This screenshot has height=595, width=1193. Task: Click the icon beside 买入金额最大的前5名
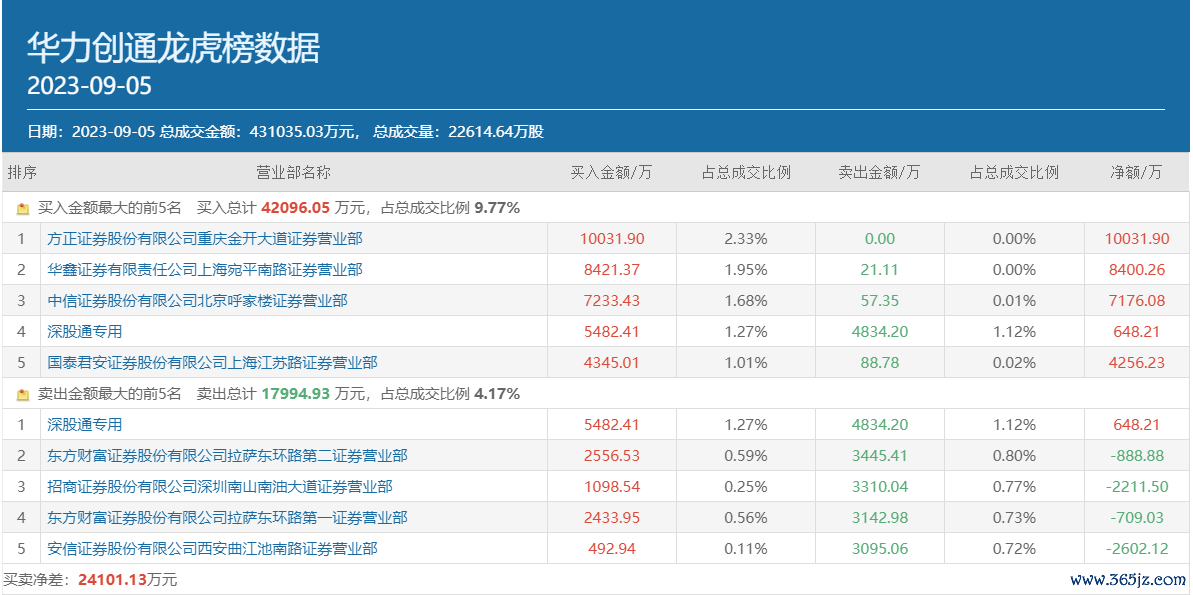pos(23,208)
